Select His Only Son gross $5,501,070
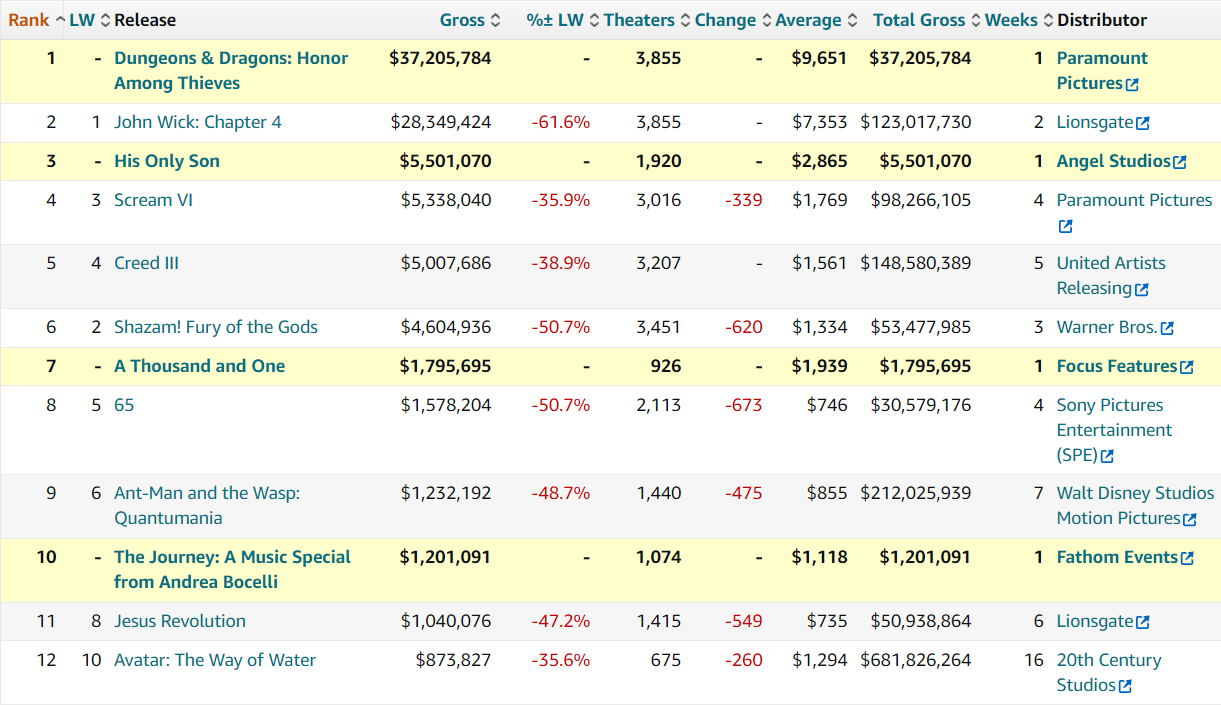1221x705 pixels. pyautogui.click(x=445, y=161)
